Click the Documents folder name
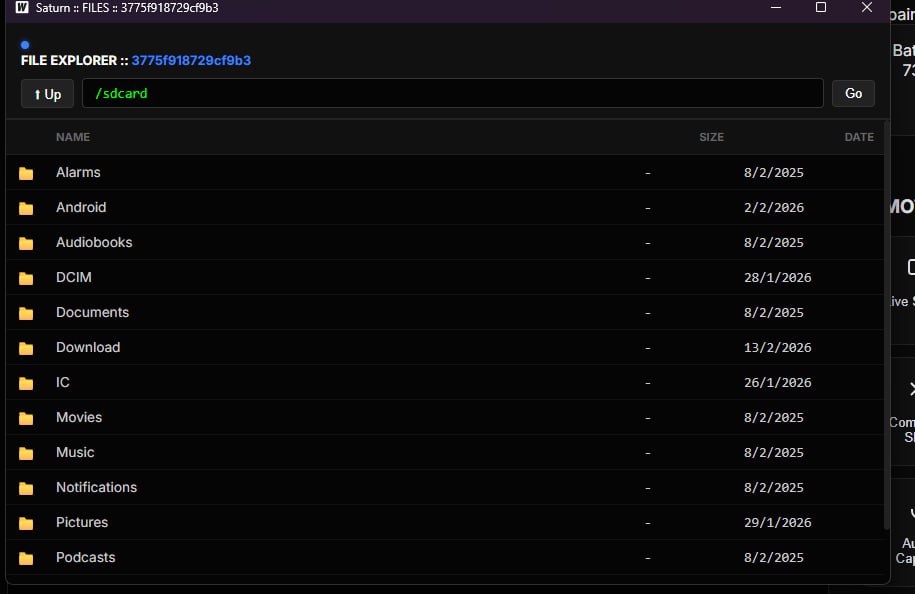This screenshot has height=594, width=915. [x=92, y=312]
